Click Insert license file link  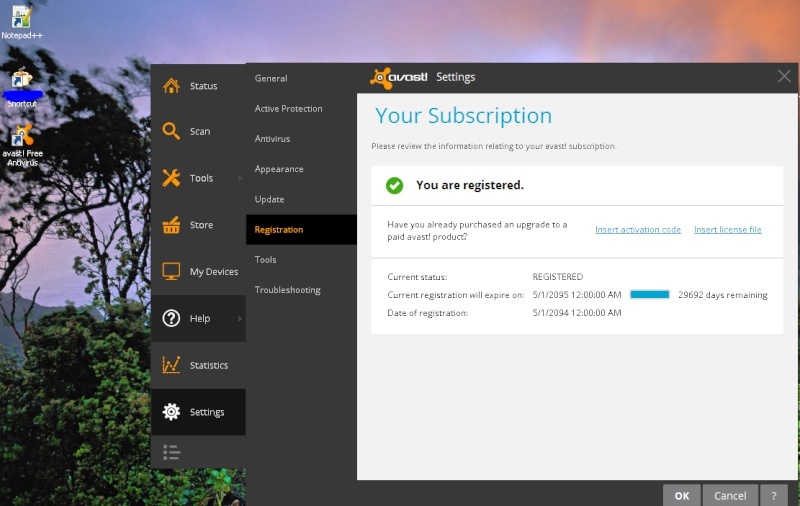(x=728, y=230)
